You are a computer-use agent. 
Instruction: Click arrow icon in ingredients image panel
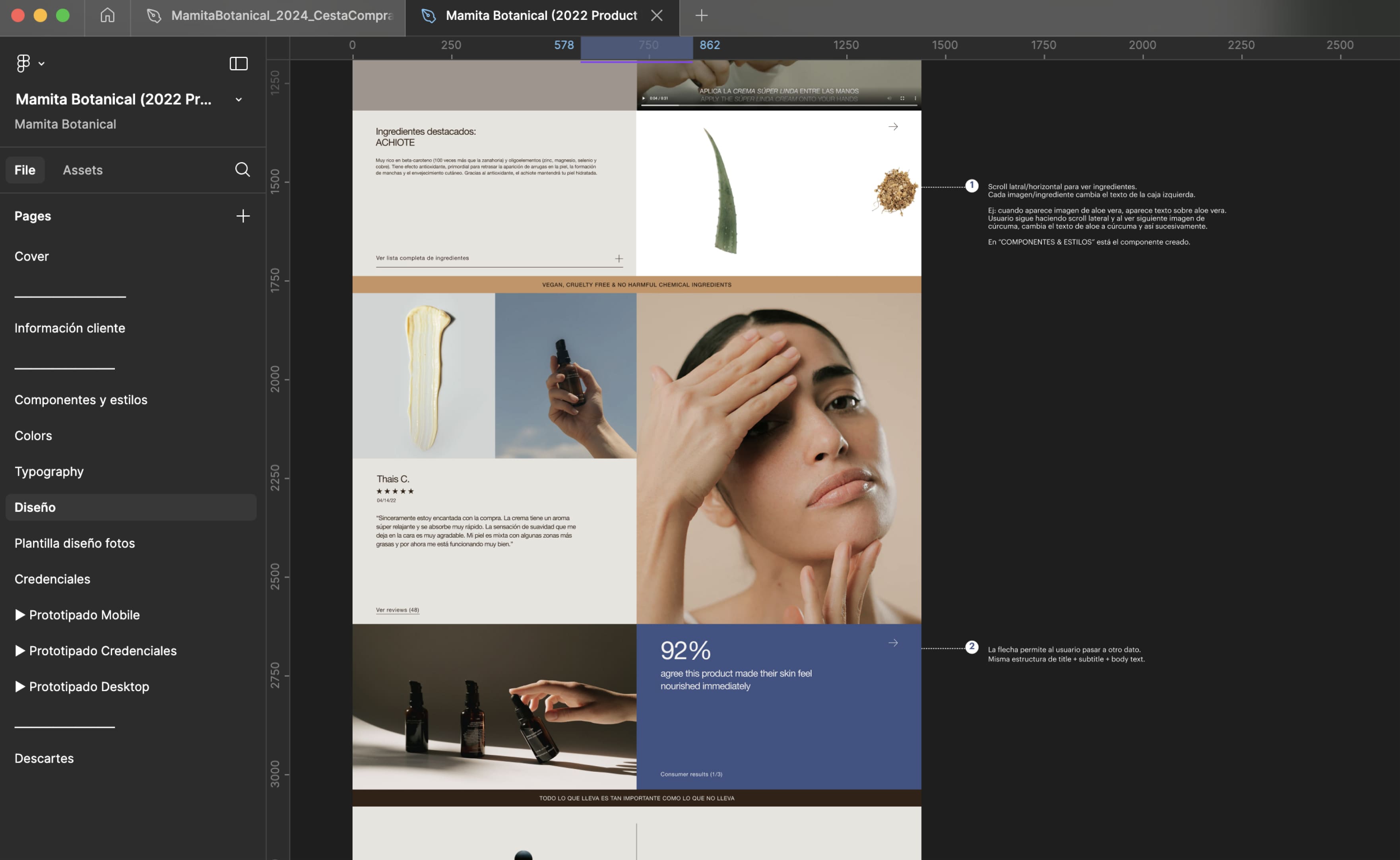tap(893, 127)
